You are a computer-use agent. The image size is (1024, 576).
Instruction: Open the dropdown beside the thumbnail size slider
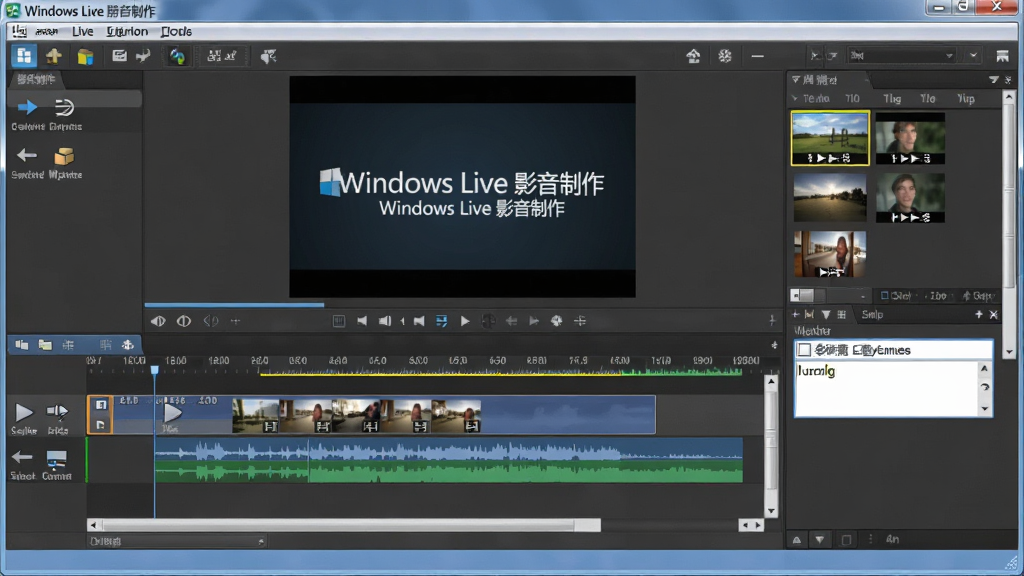coord(862,296)
